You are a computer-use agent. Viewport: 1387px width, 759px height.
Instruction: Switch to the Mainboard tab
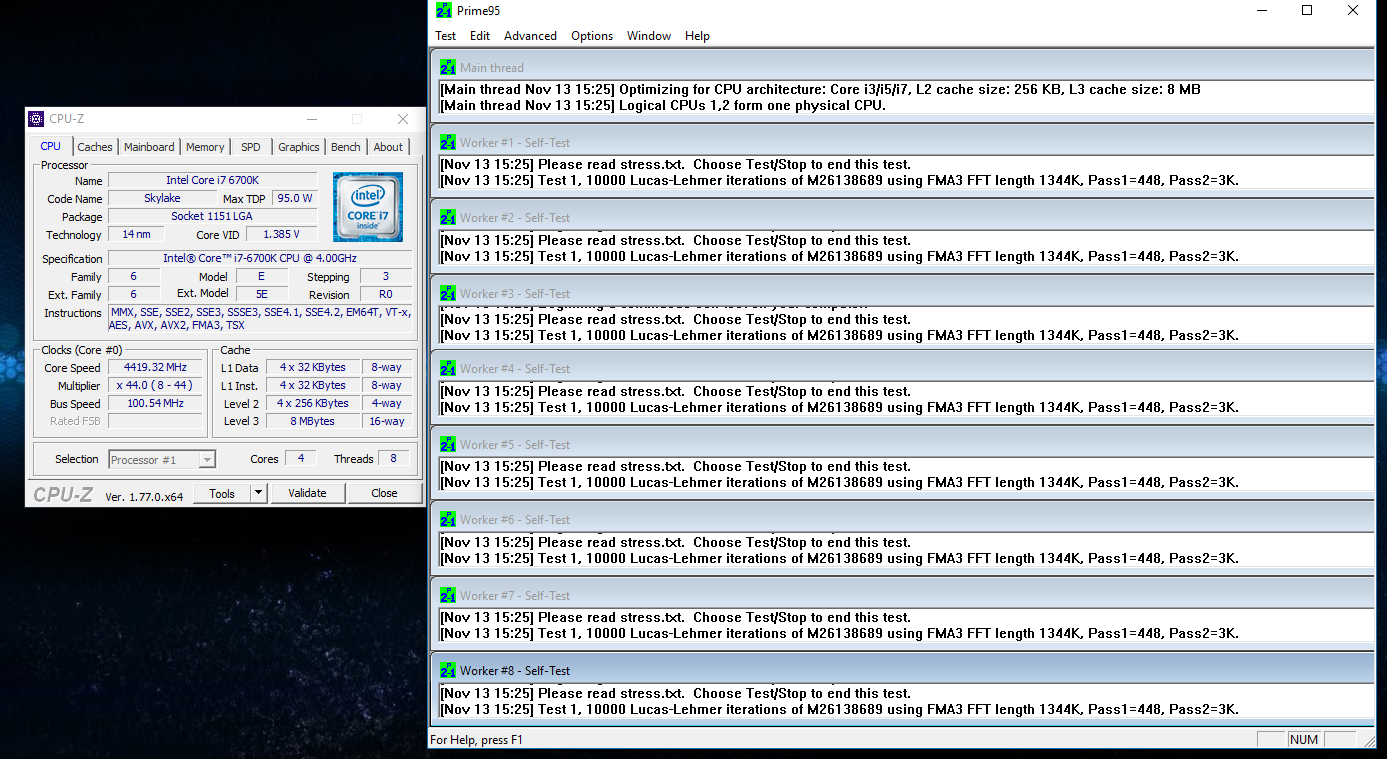click(149, 147)
